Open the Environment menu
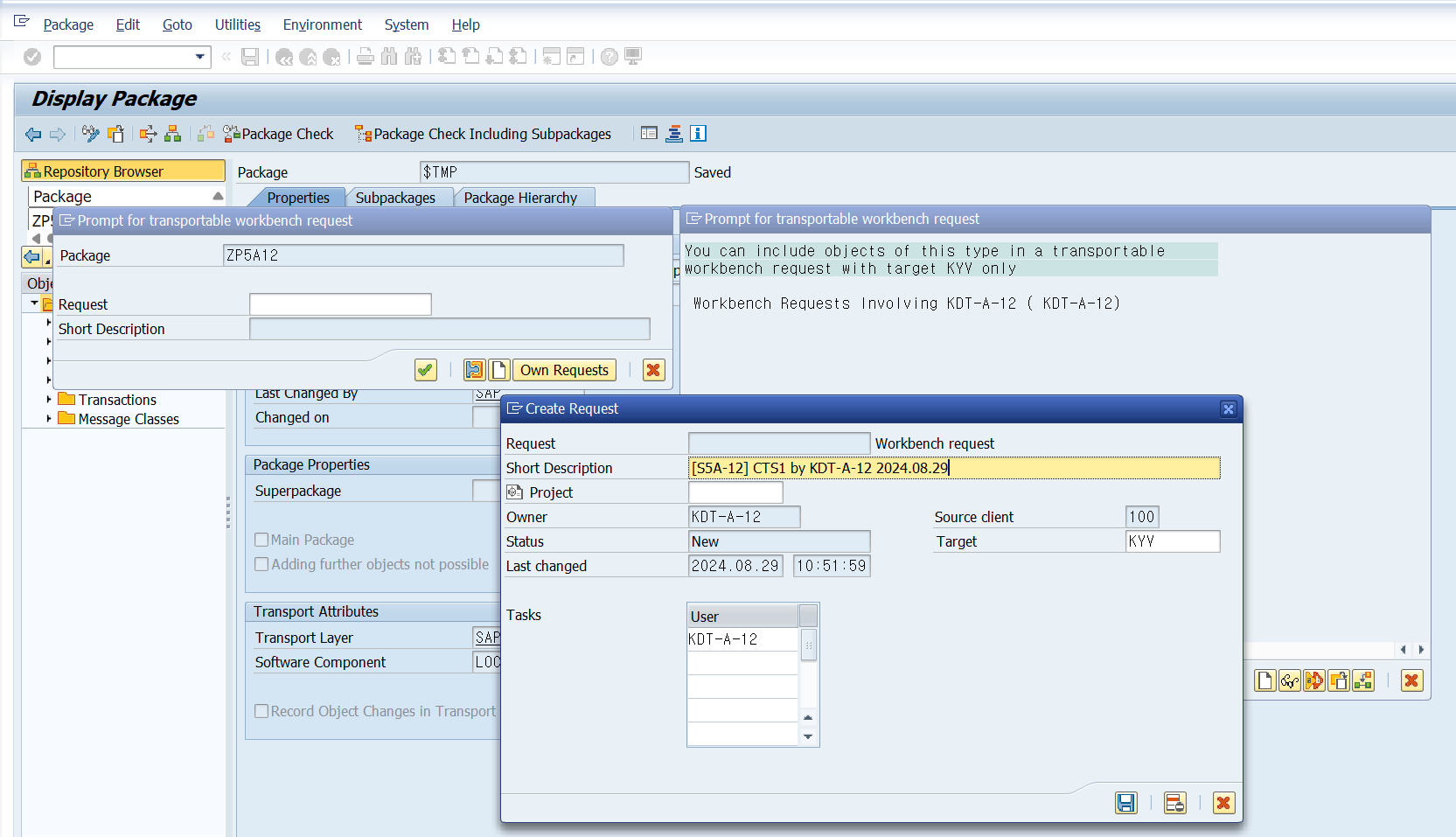The height and width of the screenshot is (837, 1456). (323, 24)
